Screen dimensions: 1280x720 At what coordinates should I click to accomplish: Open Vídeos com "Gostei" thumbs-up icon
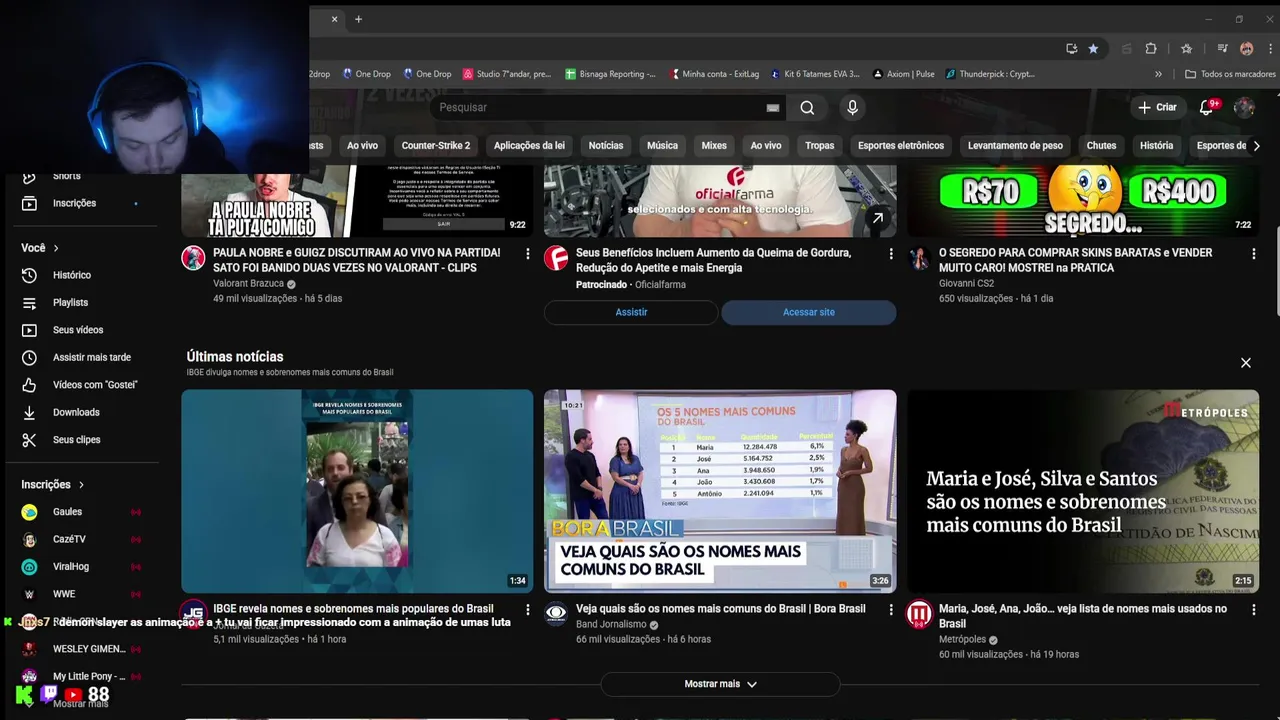pyautogui.click(x=29, y=385)
